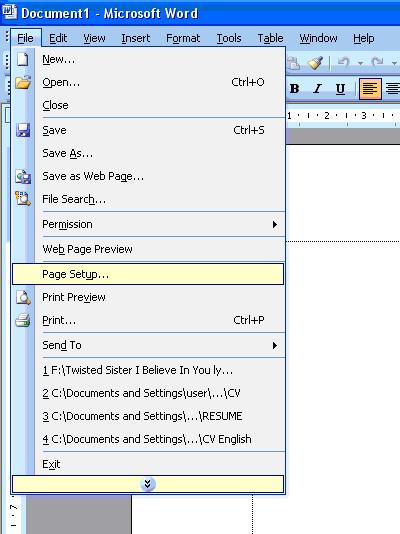This screenshot has width=400, height=534.
Task: Open recent file 2 ending in \CV
Action: (148, 393)
